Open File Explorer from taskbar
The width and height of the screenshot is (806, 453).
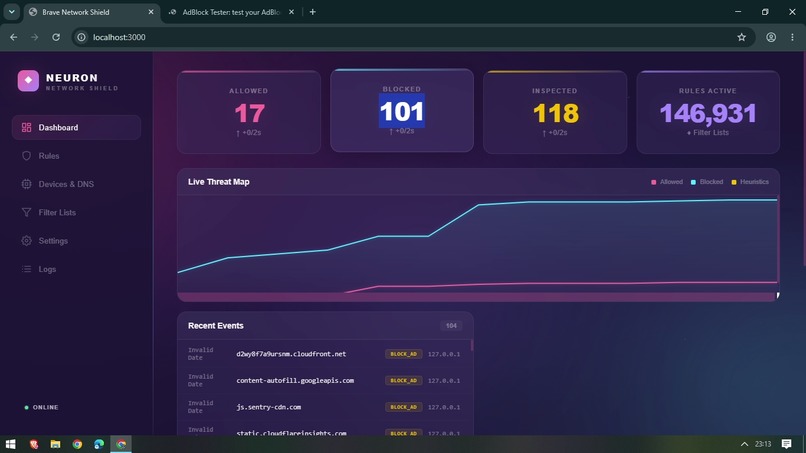(56, 444)
